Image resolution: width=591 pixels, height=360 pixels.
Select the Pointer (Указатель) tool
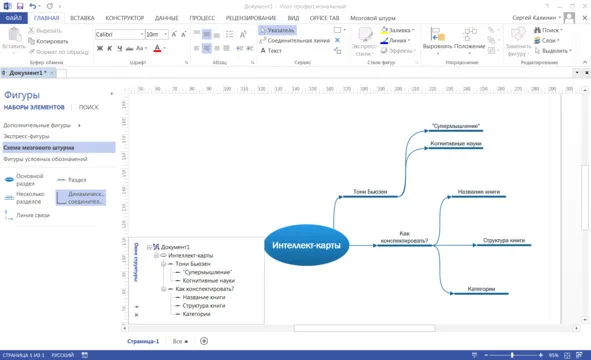point(277,30)
